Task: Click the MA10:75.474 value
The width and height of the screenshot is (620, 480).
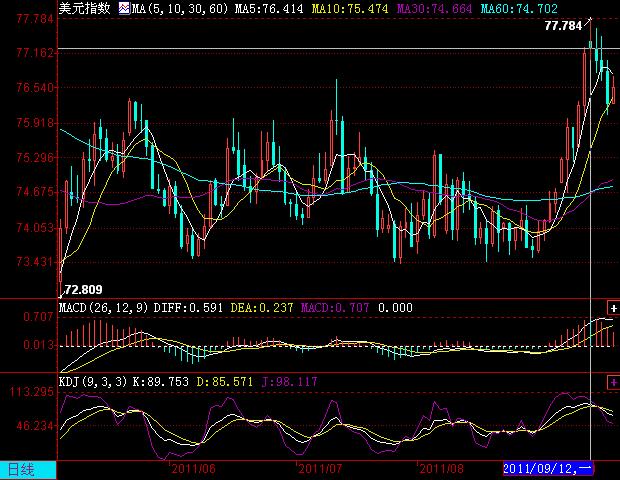Action: click(x=350, y=8)
